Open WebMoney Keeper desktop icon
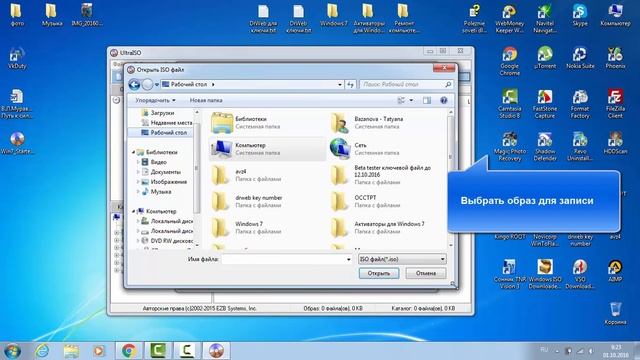Image resolution: width=640 pixels, height=360 pixels. 509,18
